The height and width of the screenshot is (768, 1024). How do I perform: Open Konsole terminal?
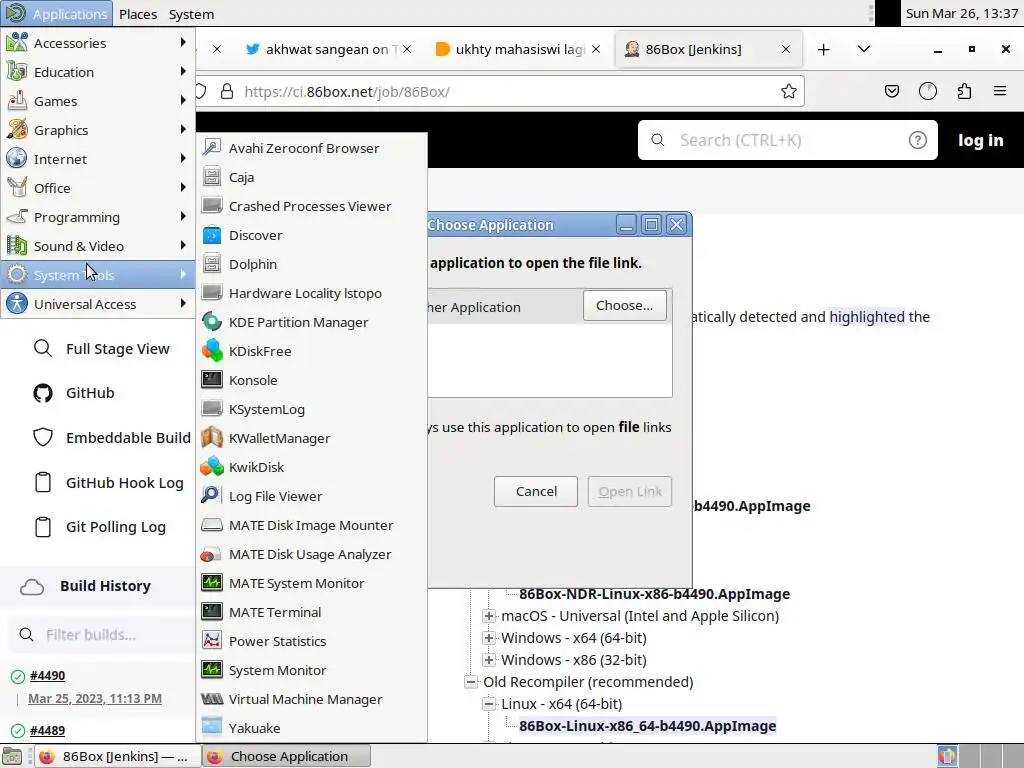coord(312,380)
